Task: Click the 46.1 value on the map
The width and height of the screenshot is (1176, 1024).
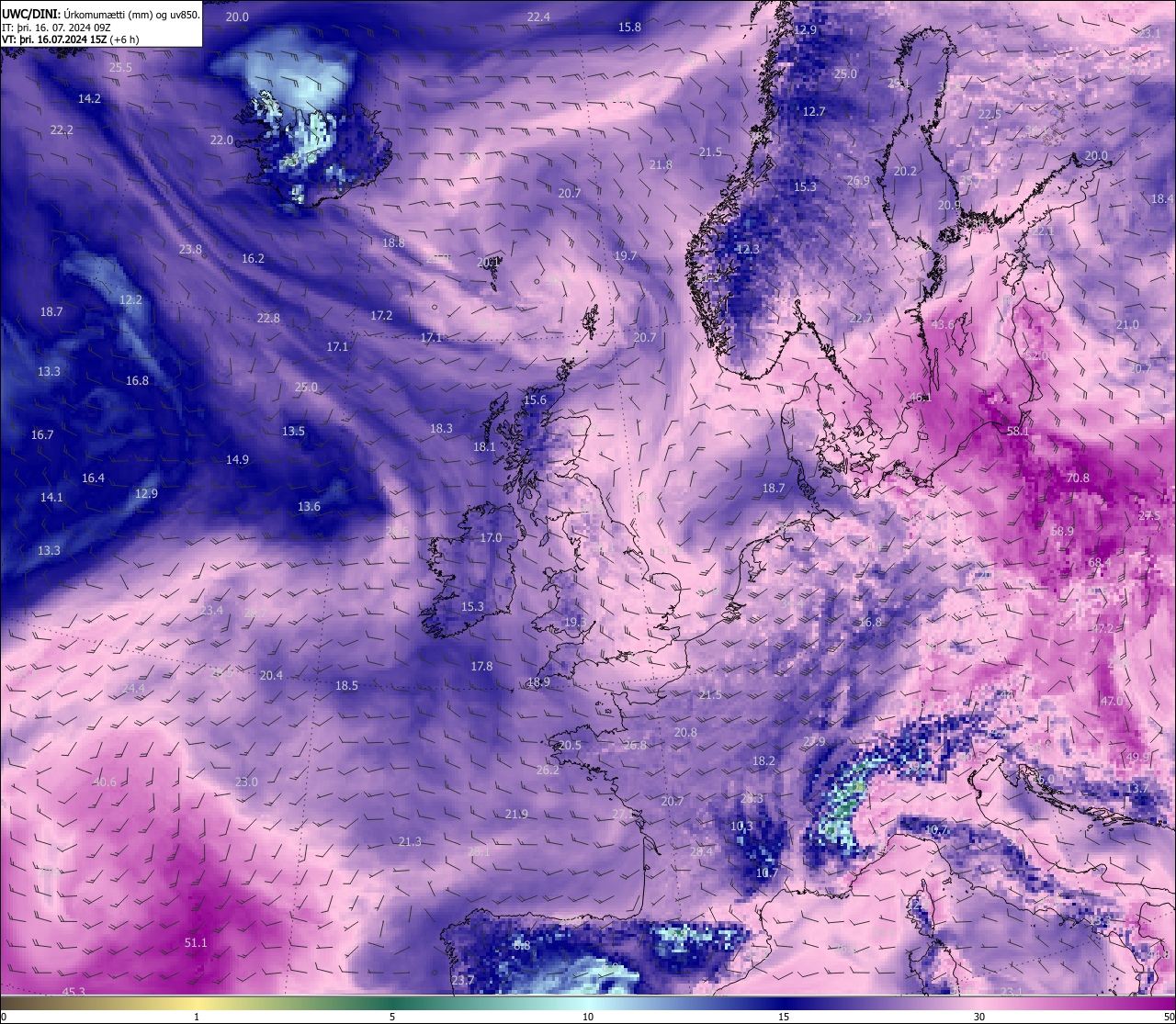Action: (920, 398)
